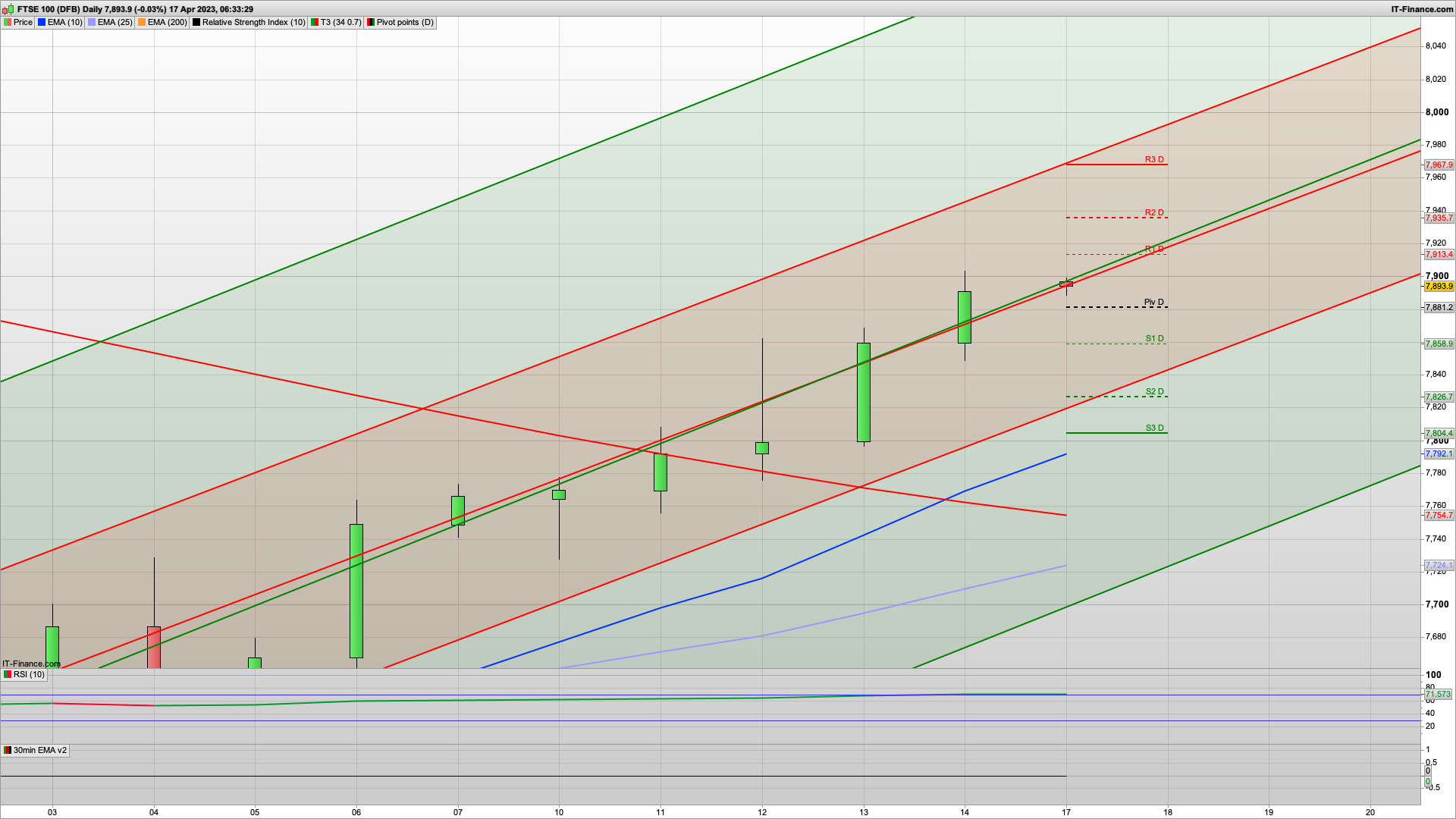Click the date 14 on time axis
The image size is (1456, 819).
tap(965, 812)
